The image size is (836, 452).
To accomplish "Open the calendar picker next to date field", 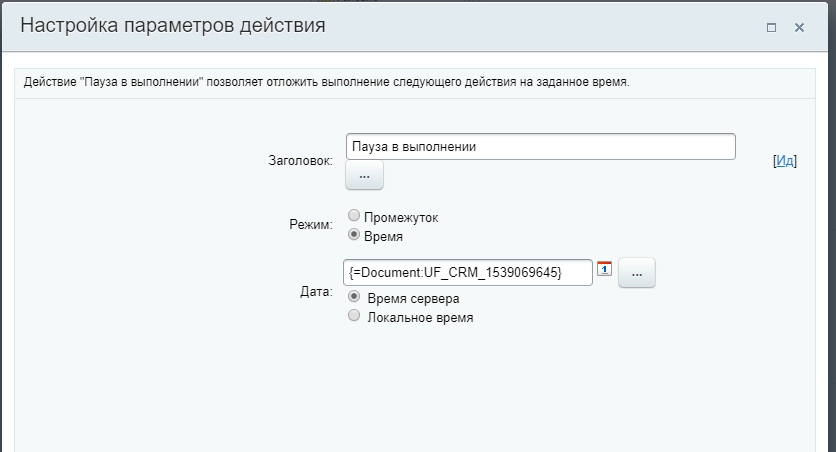I will click(604, 269).
